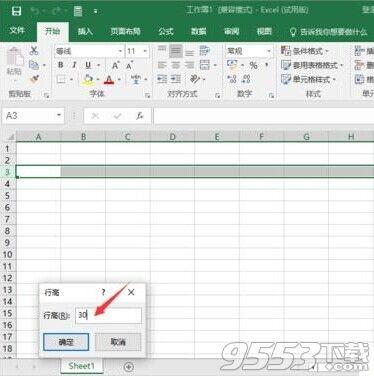Click the Align Left icon
Image resolution: width=374 pixels, height=376 pixels.
point(162,65)
